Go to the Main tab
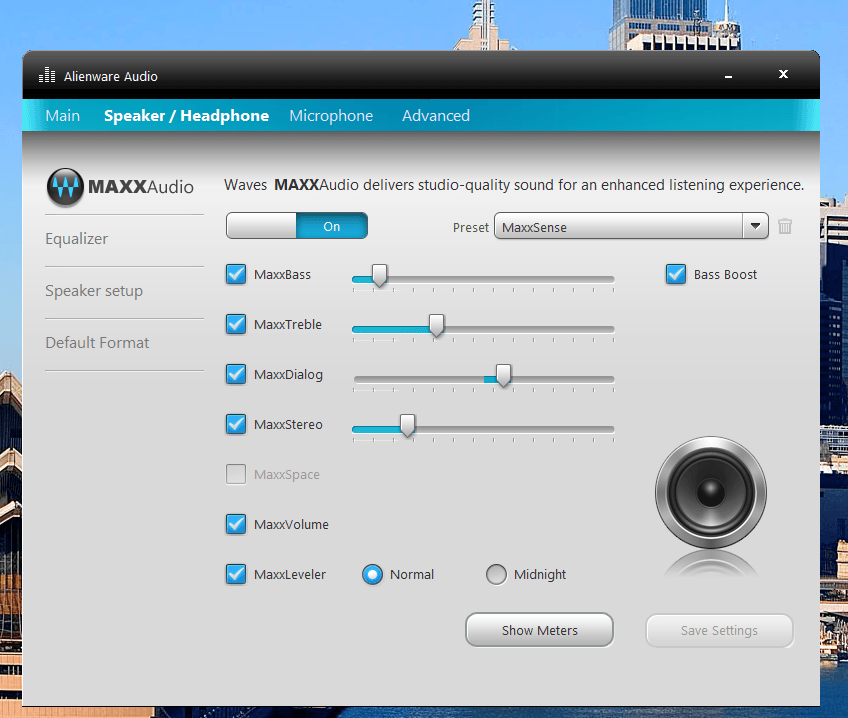This screenshot has height=718, width=848. (x=62, y=116)
